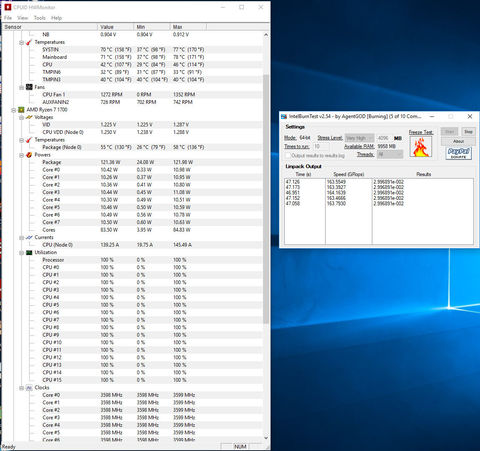The image size is (480, 451).
Task: Click the Stop button in IntelBurnTest
Action: (x=468, y=132)
